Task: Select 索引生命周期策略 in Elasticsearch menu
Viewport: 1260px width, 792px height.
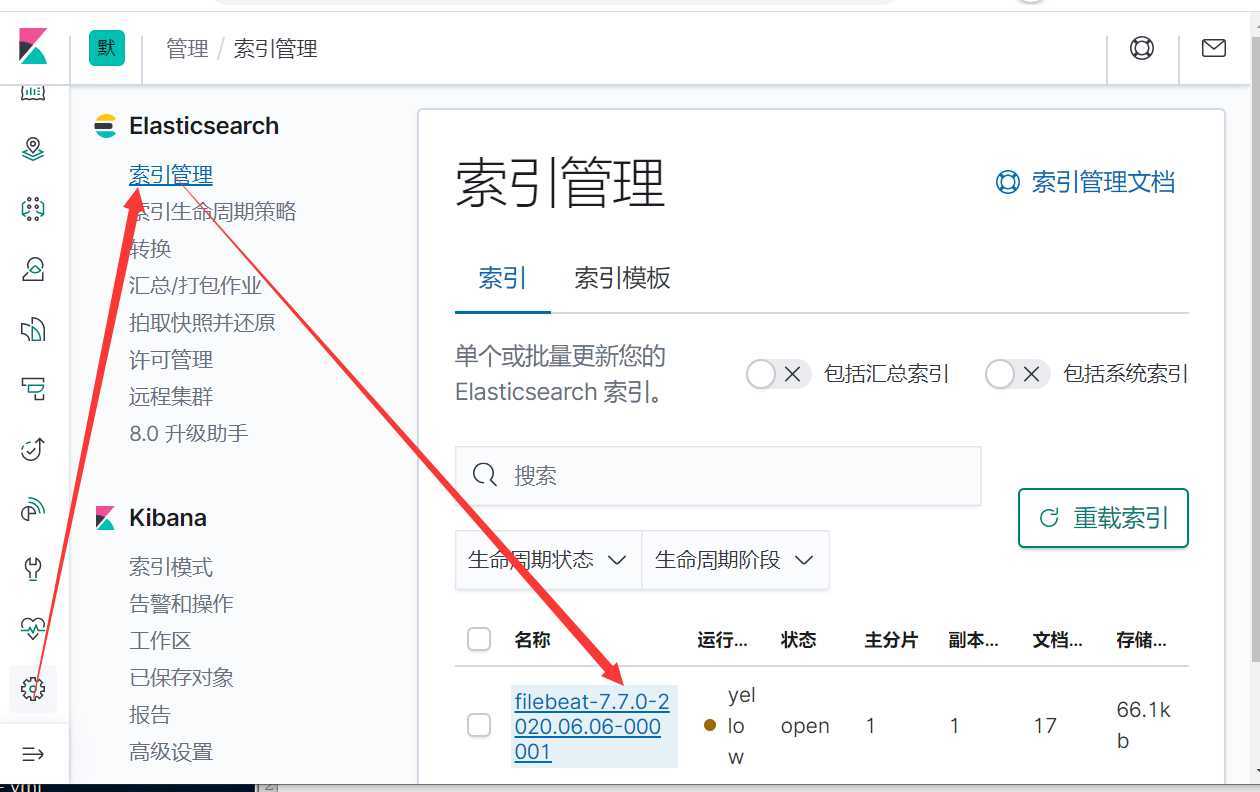Action: 213,212
